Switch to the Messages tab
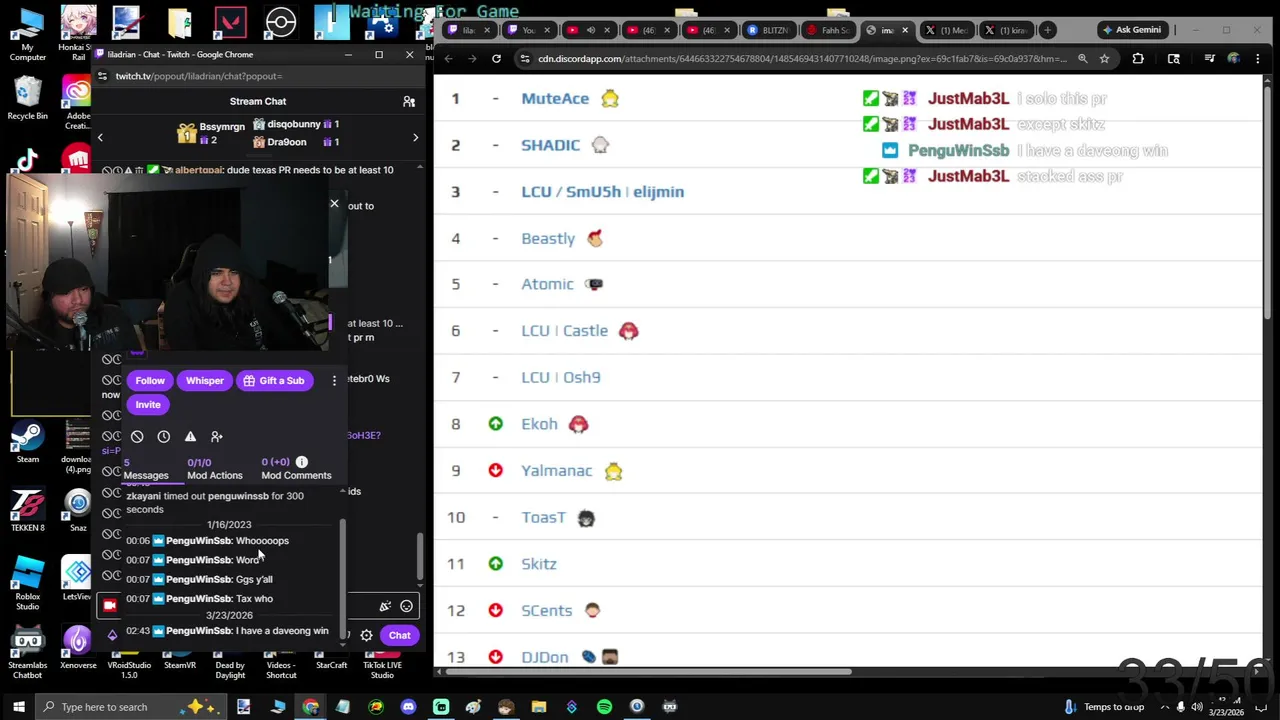The image size is (1280, 720). [146, 469]
